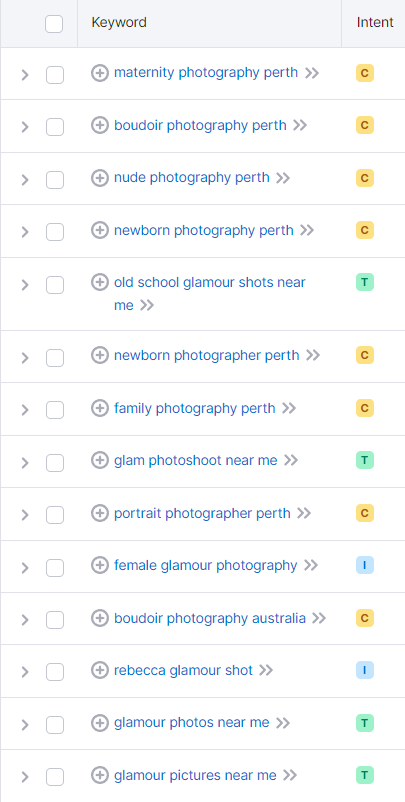This screenshot has height=802, width=405.
Task: Click the Intent column header
Action: (x=375, y=23)
